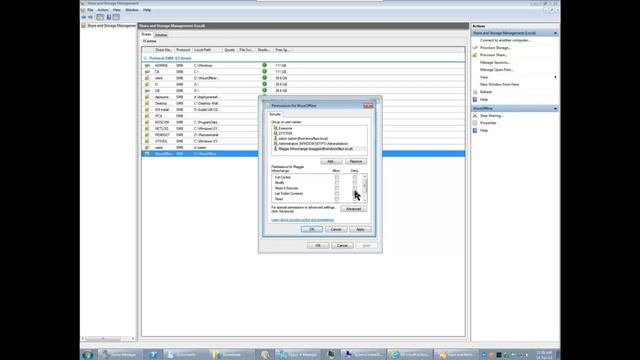Click the Properties action icon
Screen dimensions: 640x360
(x=475, y=123)
